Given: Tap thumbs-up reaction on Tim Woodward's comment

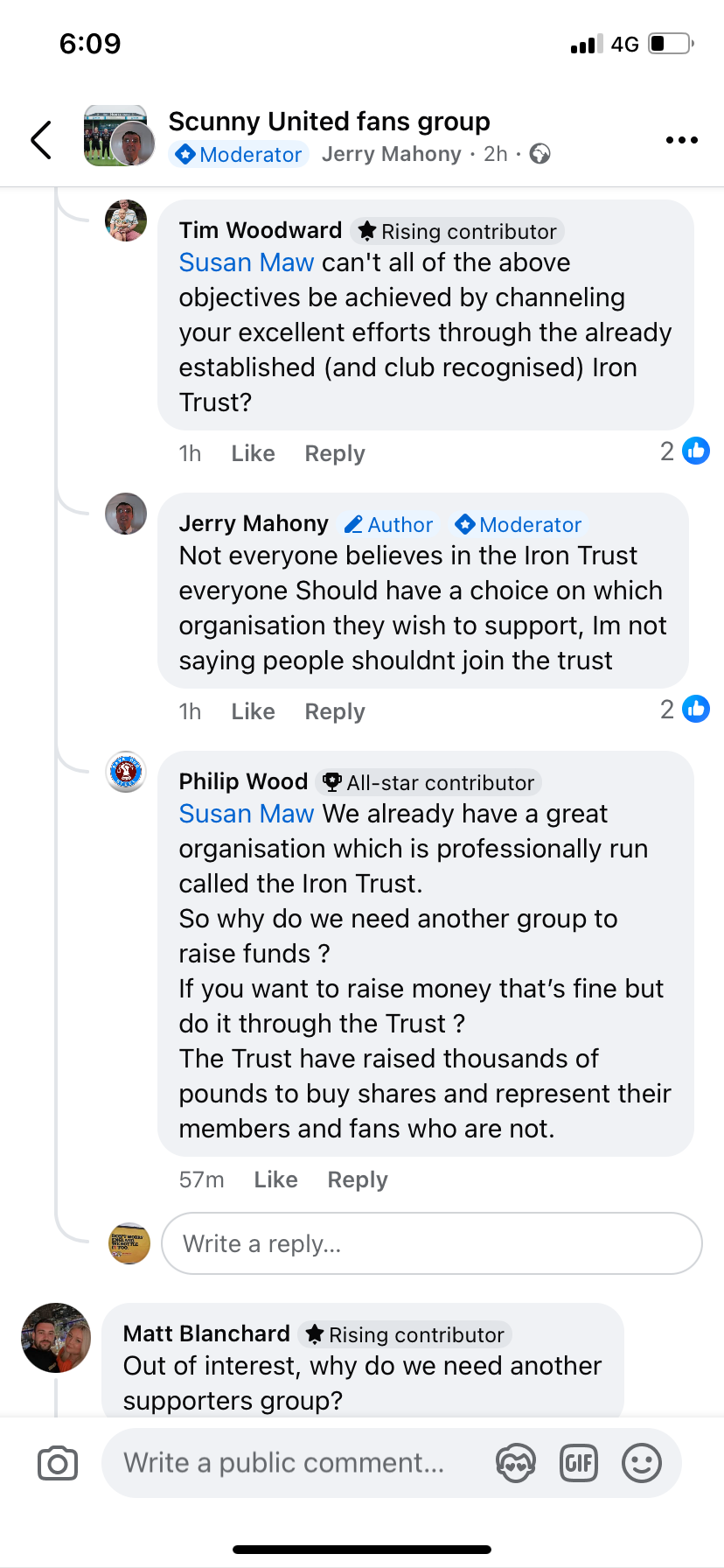Looking at the screenshot, I should 695,451.
